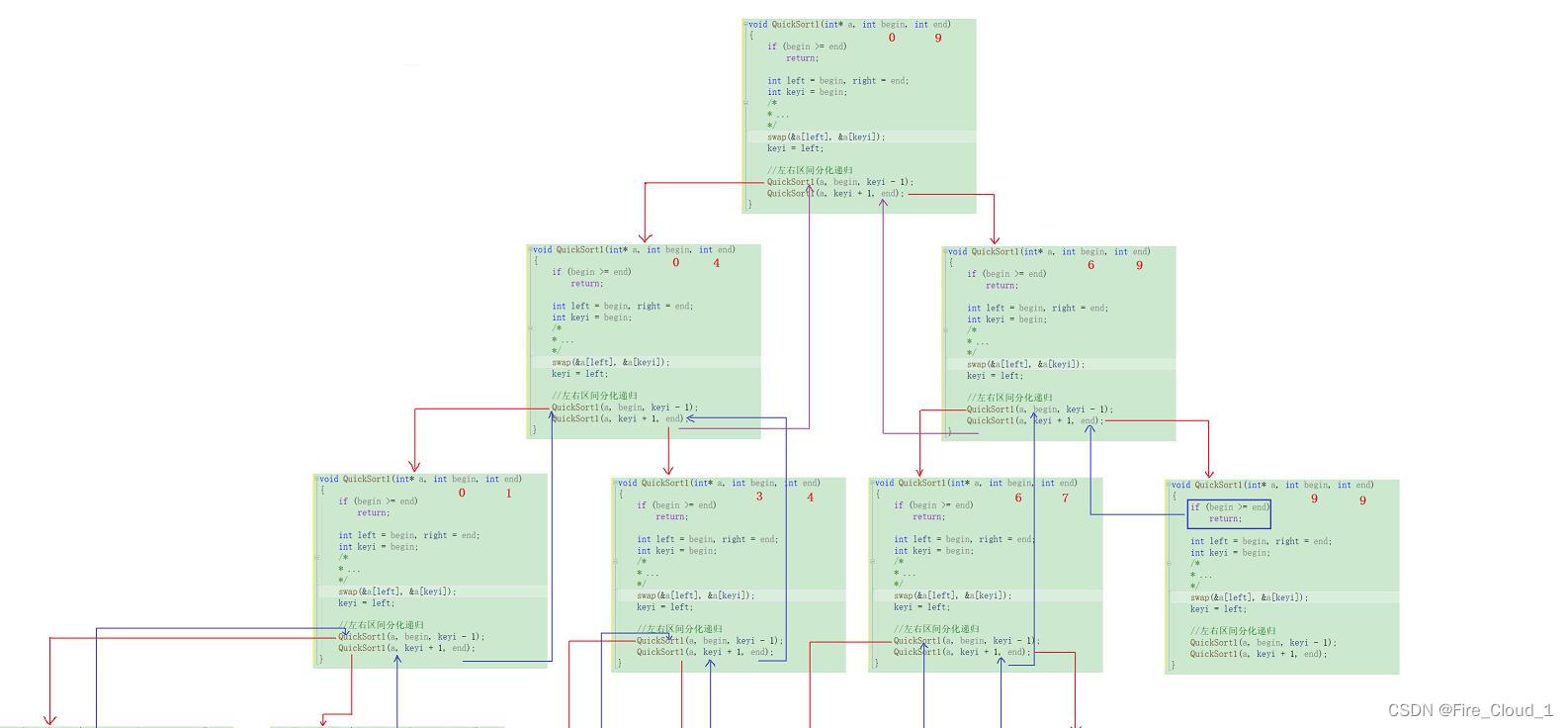Click 'QuickSort1(a, keyi + 1, end);' in 0 9 block
1568x728 pixels.
(835, 194)
